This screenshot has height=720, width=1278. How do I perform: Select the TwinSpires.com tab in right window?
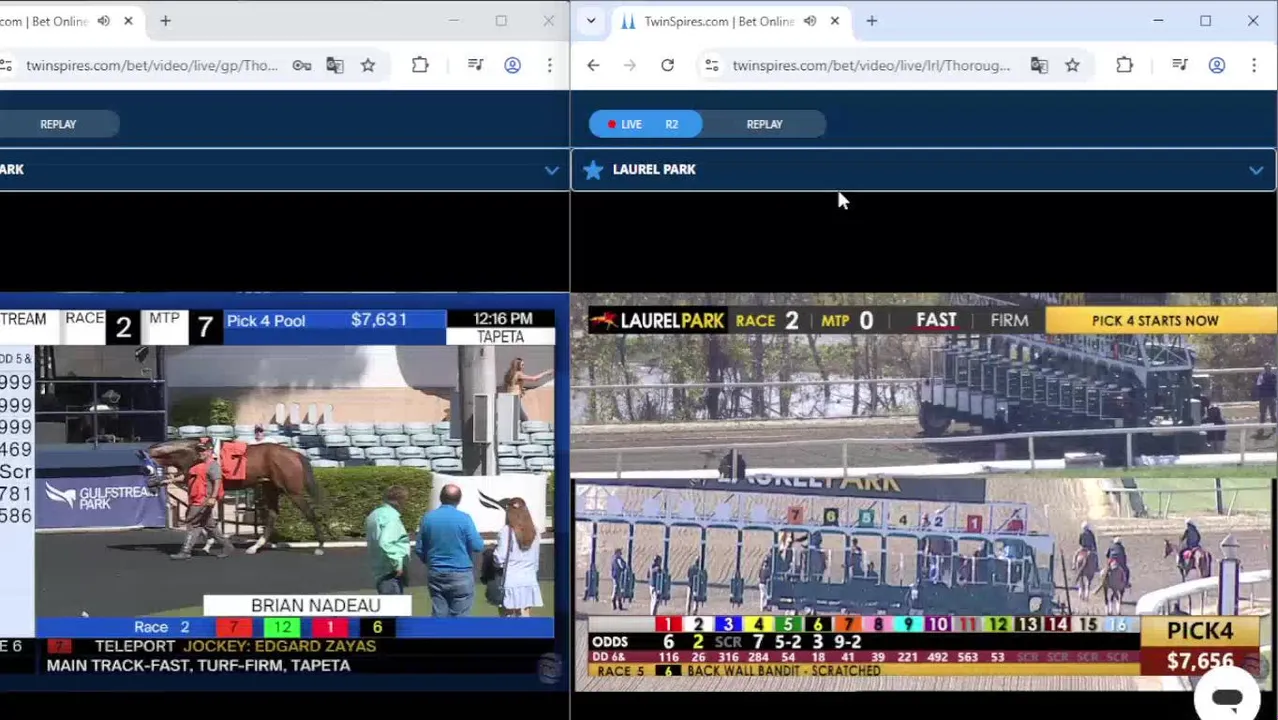(718, 21)
